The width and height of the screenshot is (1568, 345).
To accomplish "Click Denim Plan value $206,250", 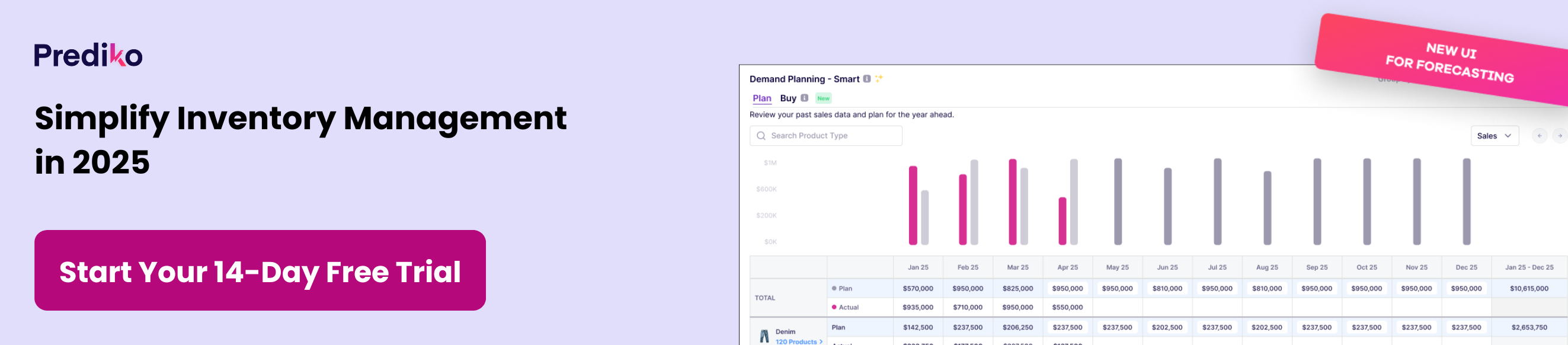I will [1017, 327].
